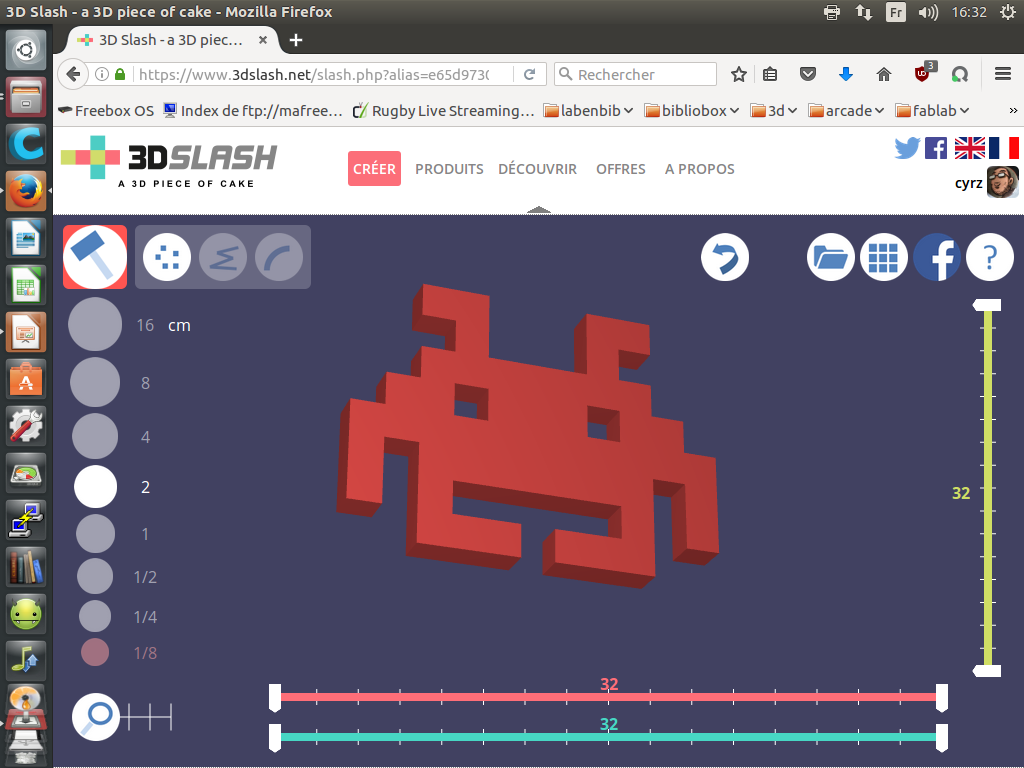Choose the dotted cube shape mode
Image resolution: width=1024 pixels, height=768 pixels.
(167, 258)
